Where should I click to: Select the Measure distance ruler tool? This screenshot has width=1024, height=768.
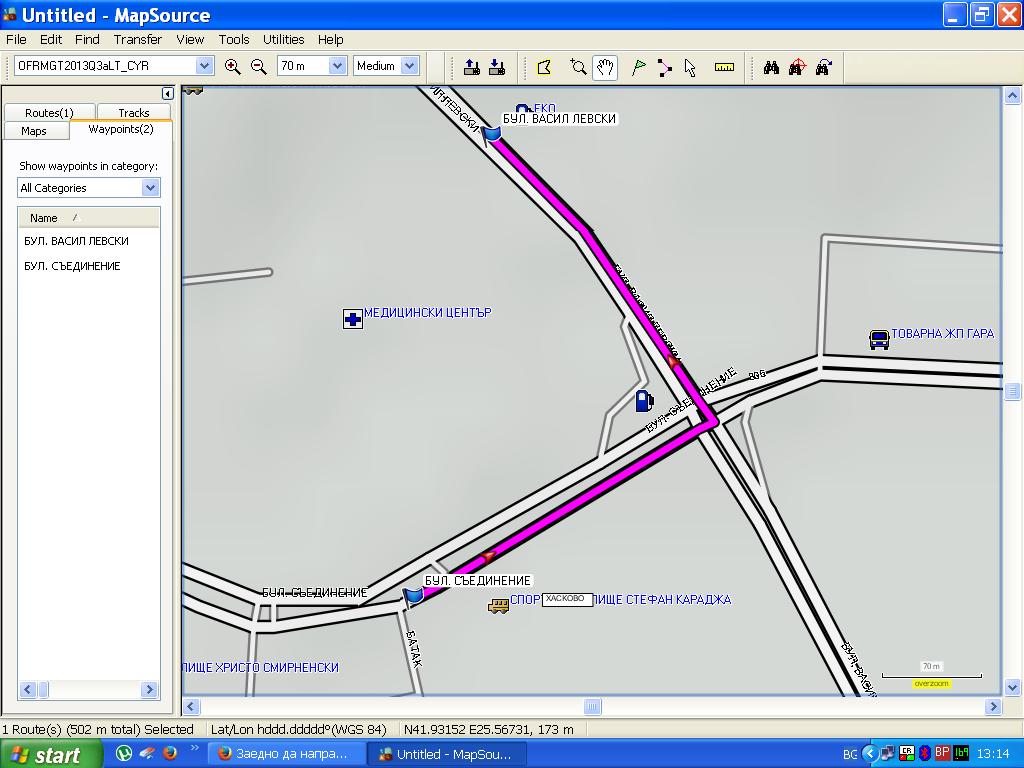point(725,67)
